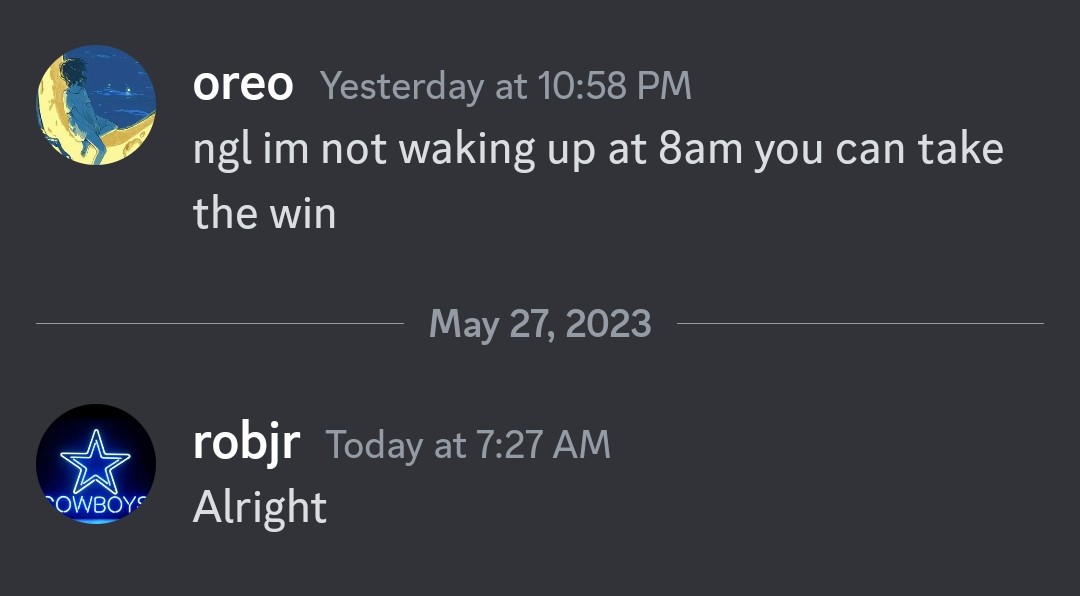Screen dimensions: 1080x596
Task: Click the 'Yesterday at 10:58 PM' timestamp
Action: (506, 87)
